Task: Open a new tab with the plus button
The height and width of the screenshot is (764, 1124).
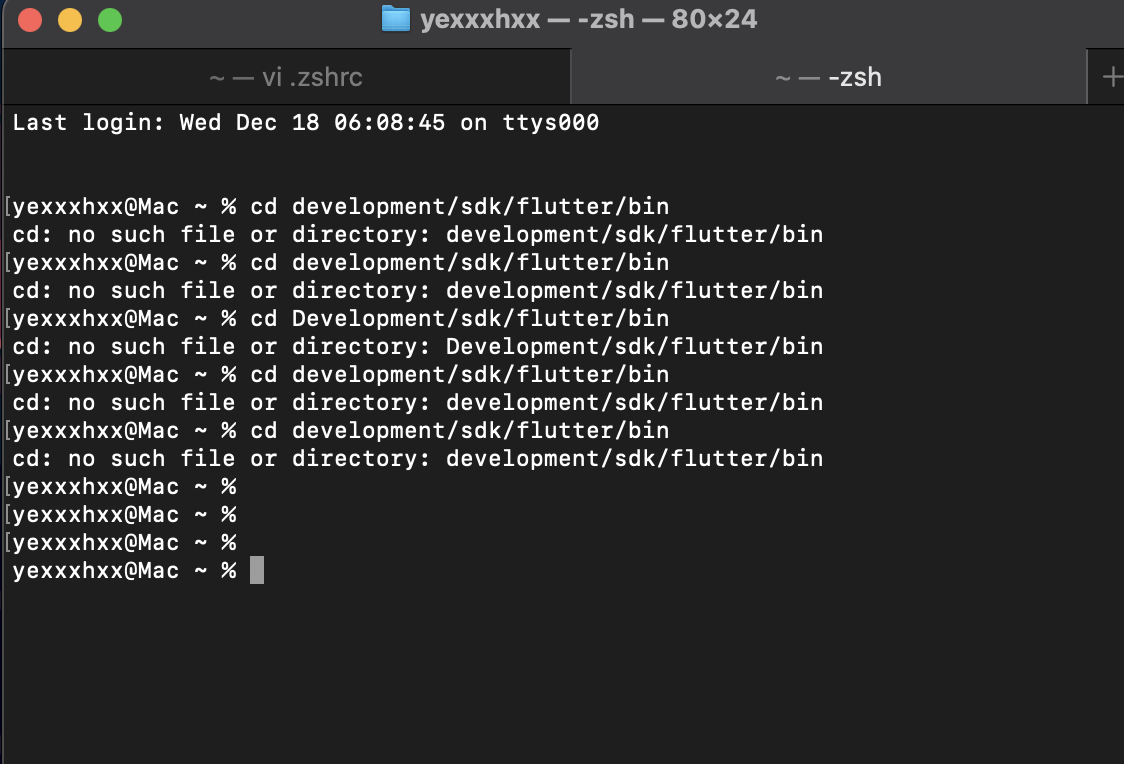Action: (1112, 77)
